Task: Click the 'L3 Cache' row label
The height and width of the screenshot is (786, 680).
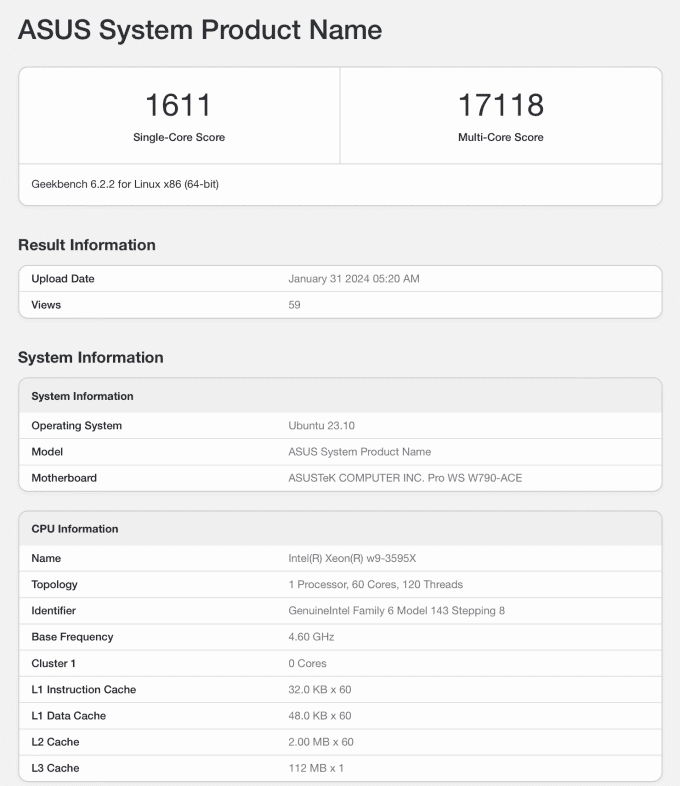Action: point(55,768)
